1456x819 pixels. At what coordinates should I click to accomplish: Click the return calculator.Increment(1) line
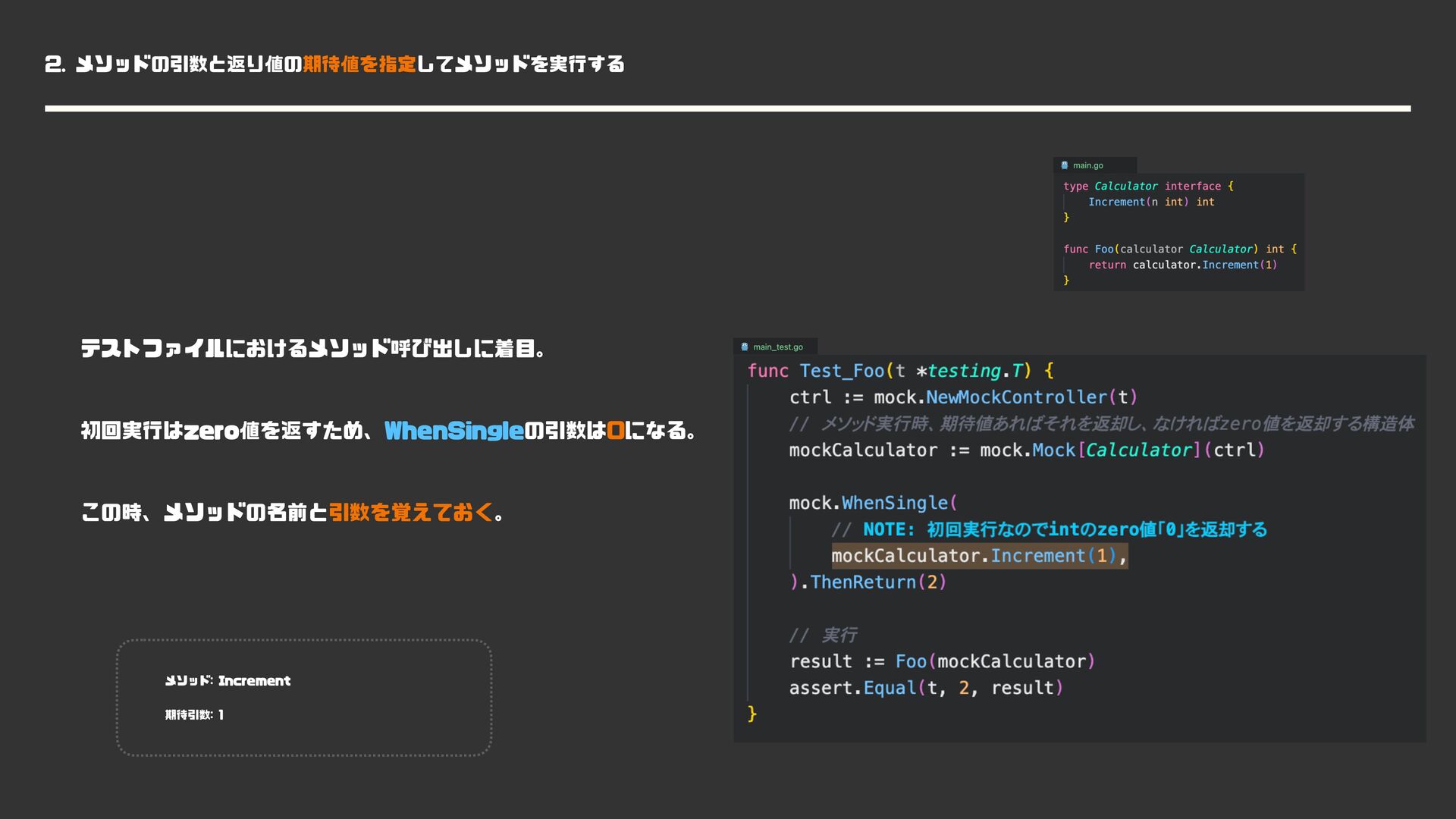coord(1182,265)
